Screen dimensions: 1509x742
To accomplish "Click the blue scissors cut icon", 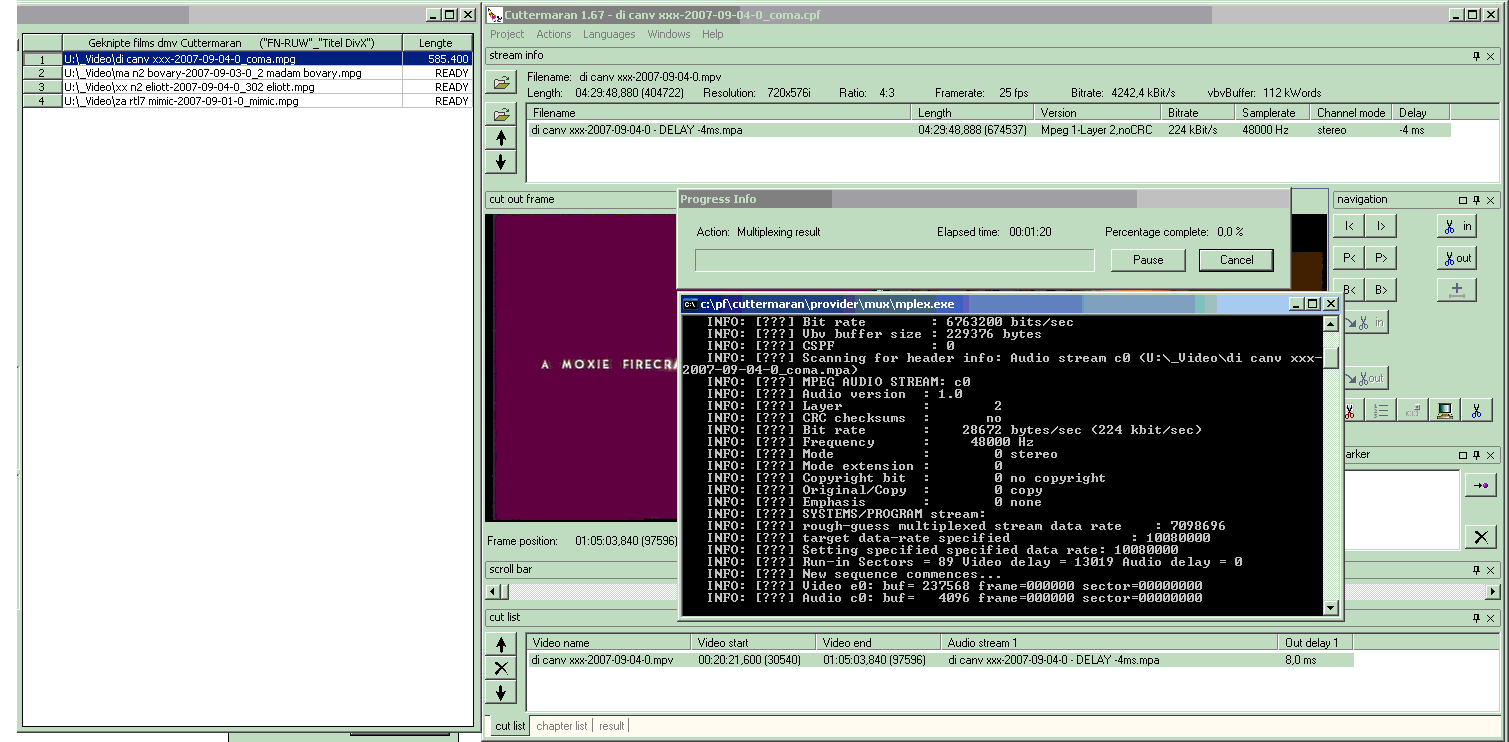I will (x=1475, y=410).
